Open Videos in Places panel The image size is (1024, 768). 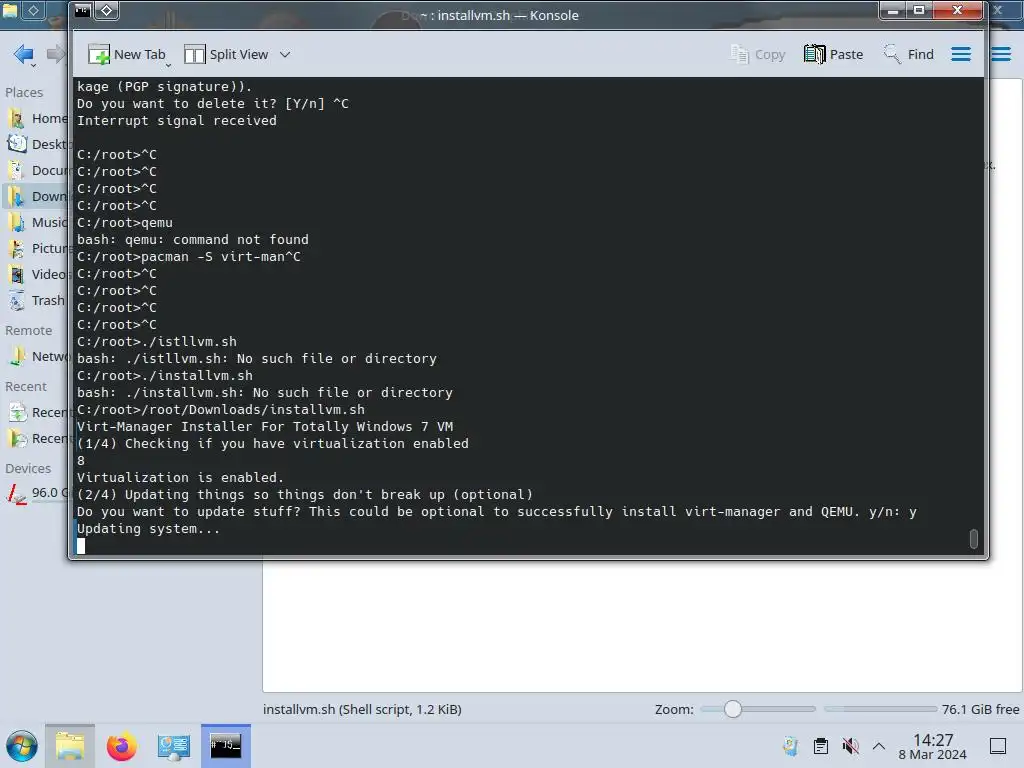click(x=37, y=274)
